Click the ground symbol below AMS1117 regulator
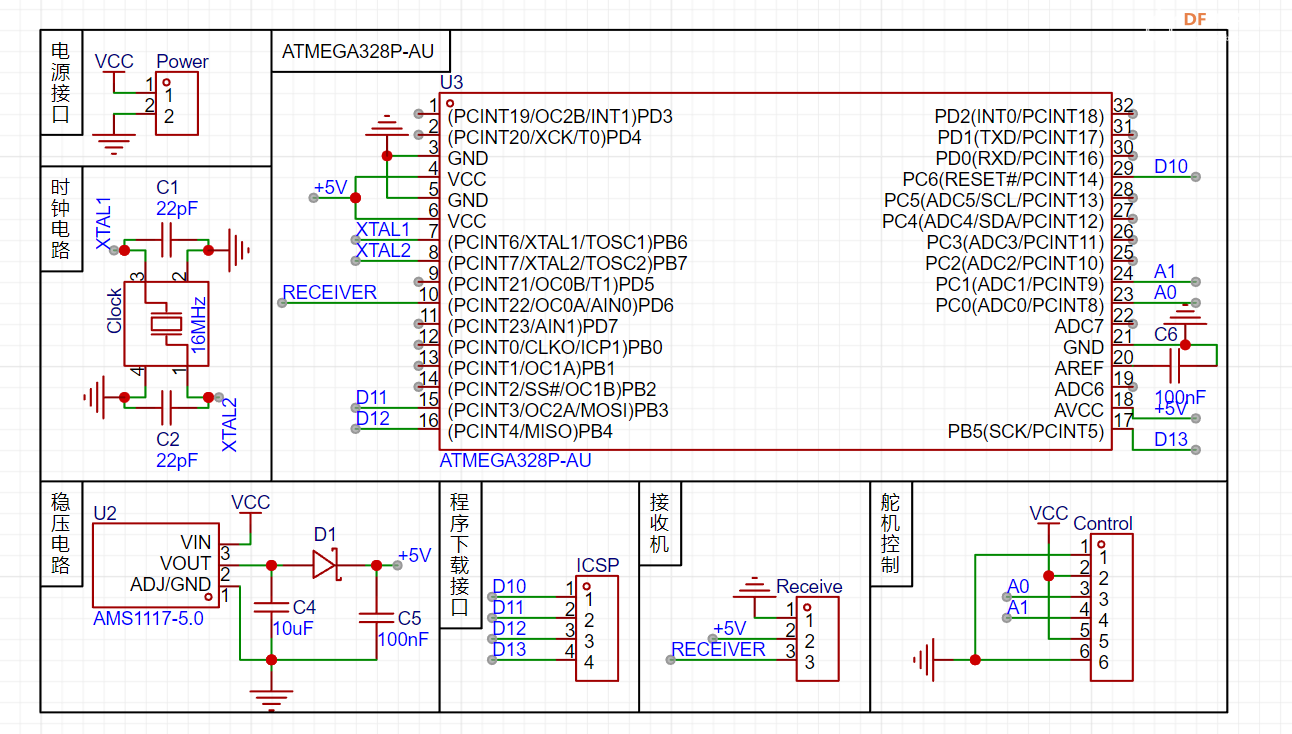The image size is (1292, 734). click(x=271, y=697)
